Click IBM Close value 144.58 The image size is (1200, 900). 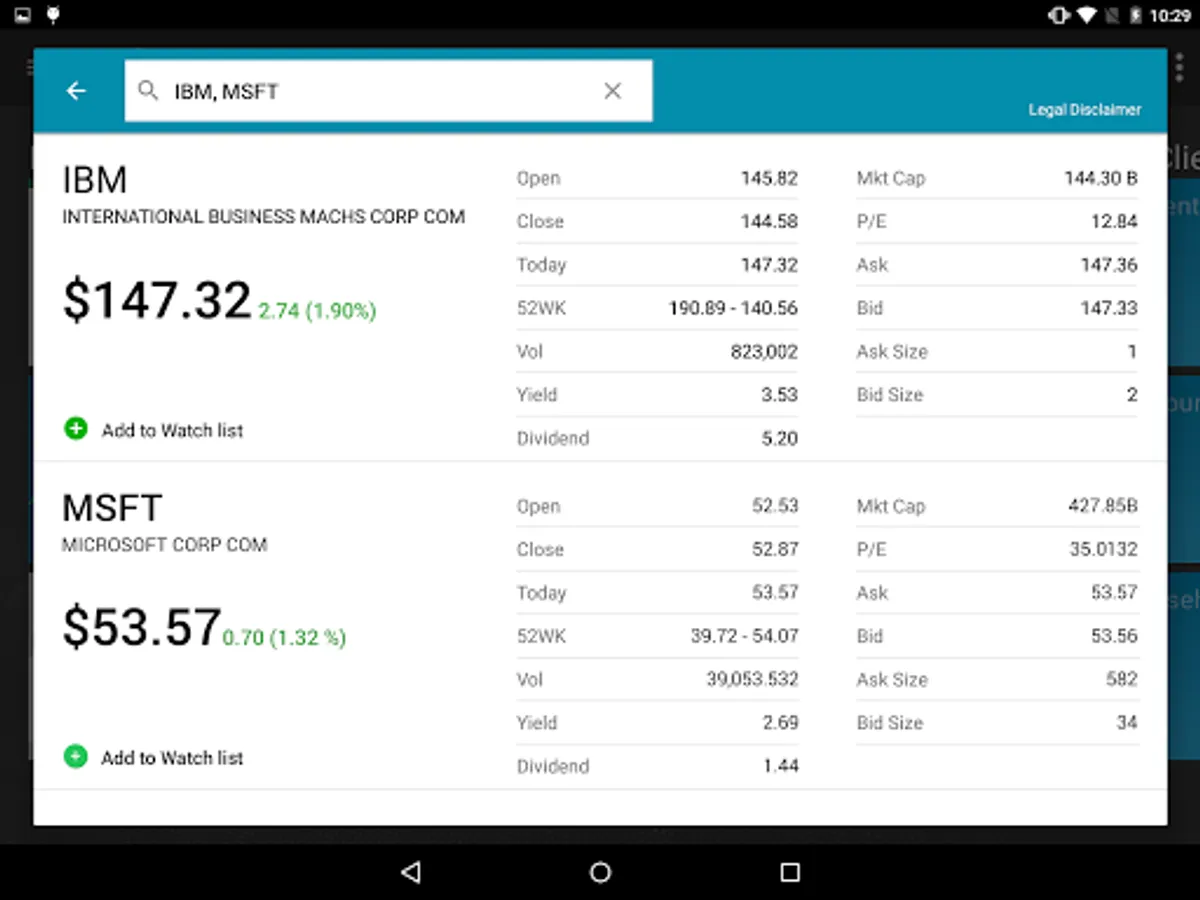pos(769,222)
